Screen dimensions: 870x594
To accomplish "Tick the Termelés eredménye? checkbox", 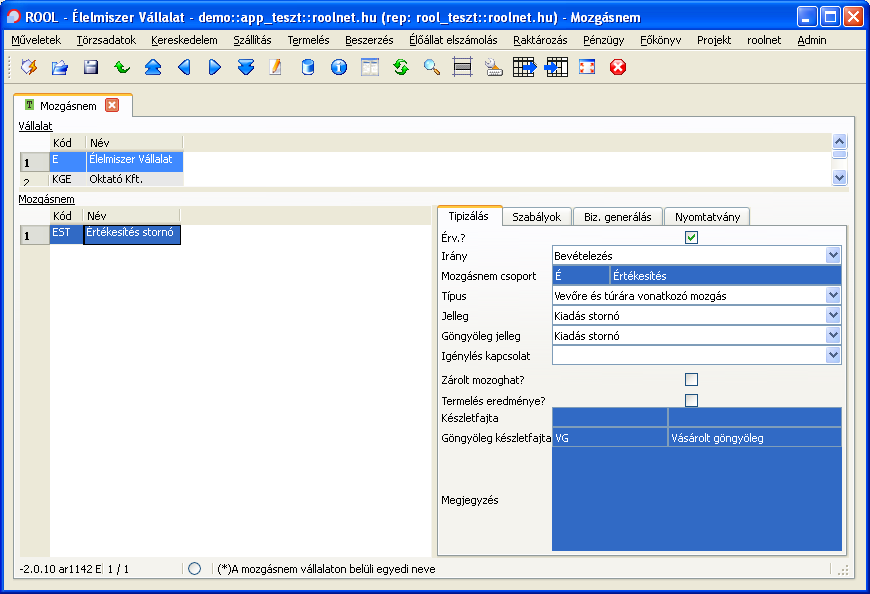I will (691, 400).
